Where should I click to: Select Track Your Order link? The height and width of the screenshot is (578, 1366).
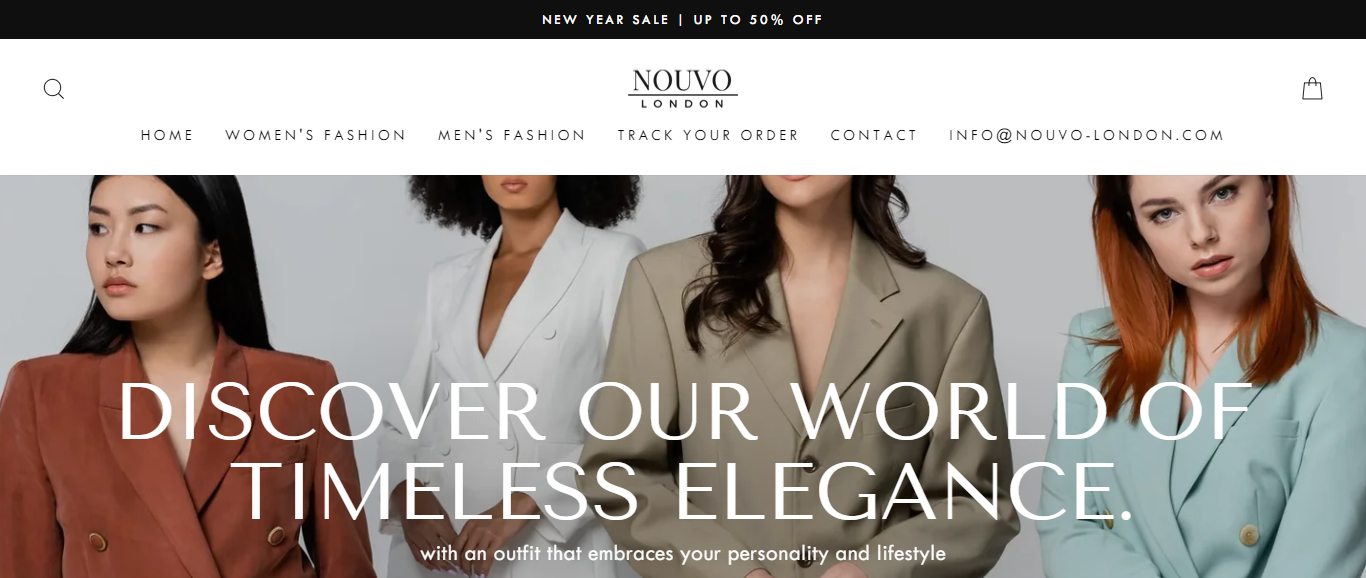(x=708, y=135)
